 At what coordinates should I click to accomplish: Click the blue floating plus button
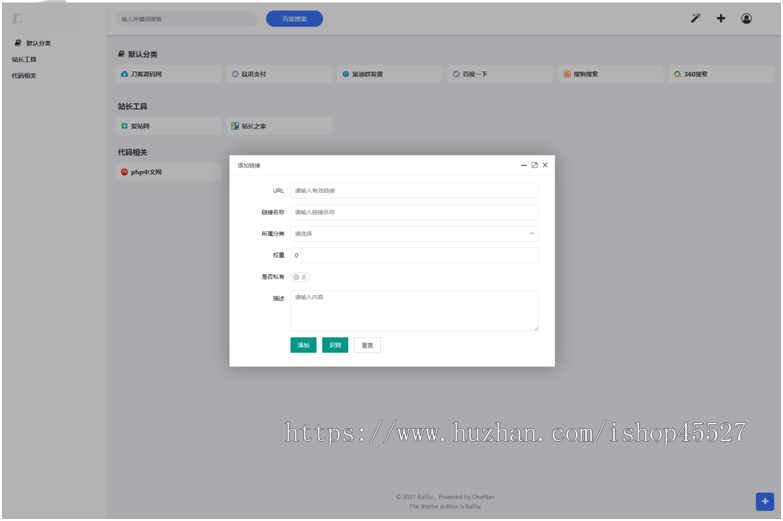tap(765, 501)
